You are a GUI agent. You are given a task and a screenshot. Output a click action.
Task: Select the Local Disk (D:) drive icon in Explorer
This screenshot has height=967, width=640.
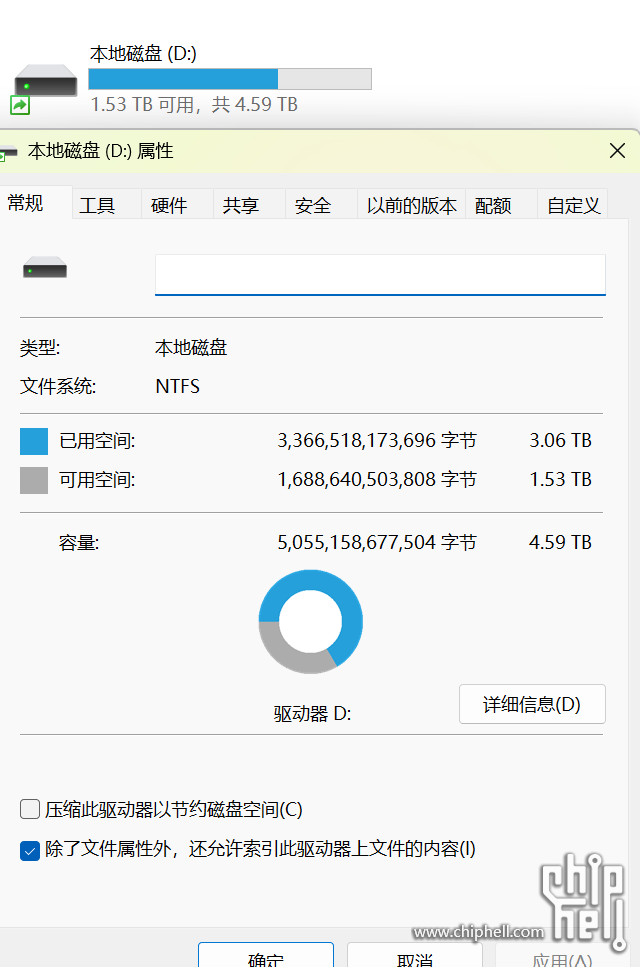(44, 89)
